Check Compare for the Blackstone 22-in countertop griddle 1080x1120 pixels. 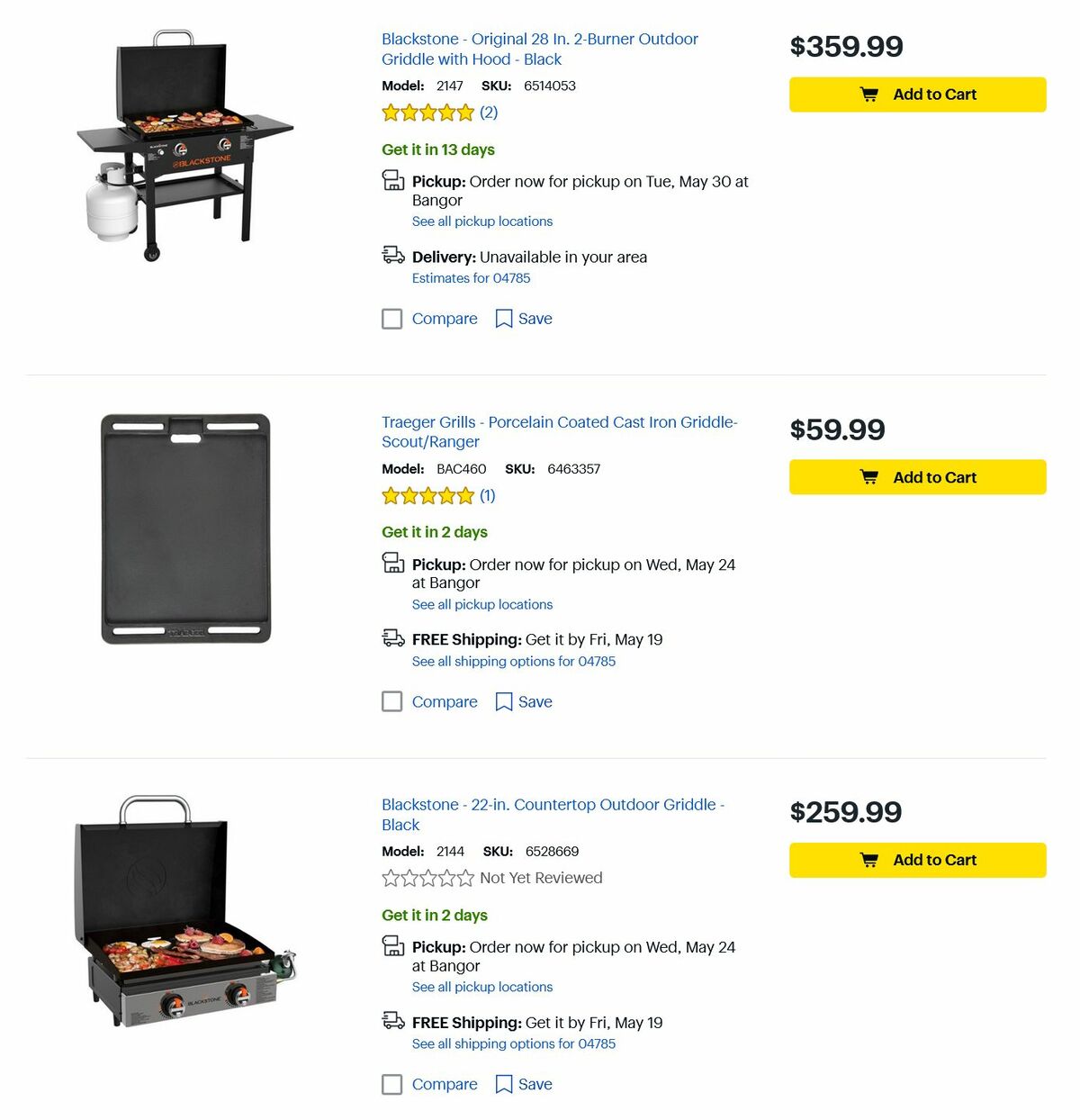392,1084
